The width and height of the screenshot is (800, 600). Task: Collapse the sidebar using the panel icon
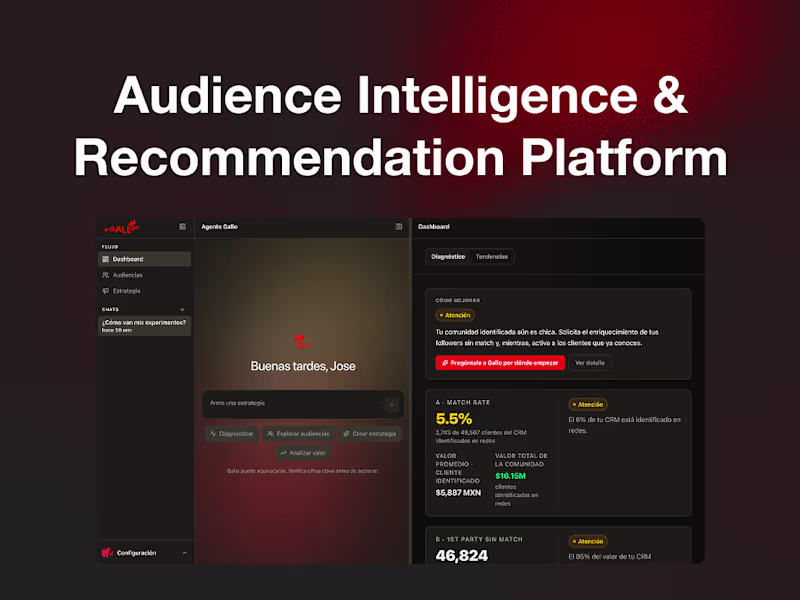183,227
